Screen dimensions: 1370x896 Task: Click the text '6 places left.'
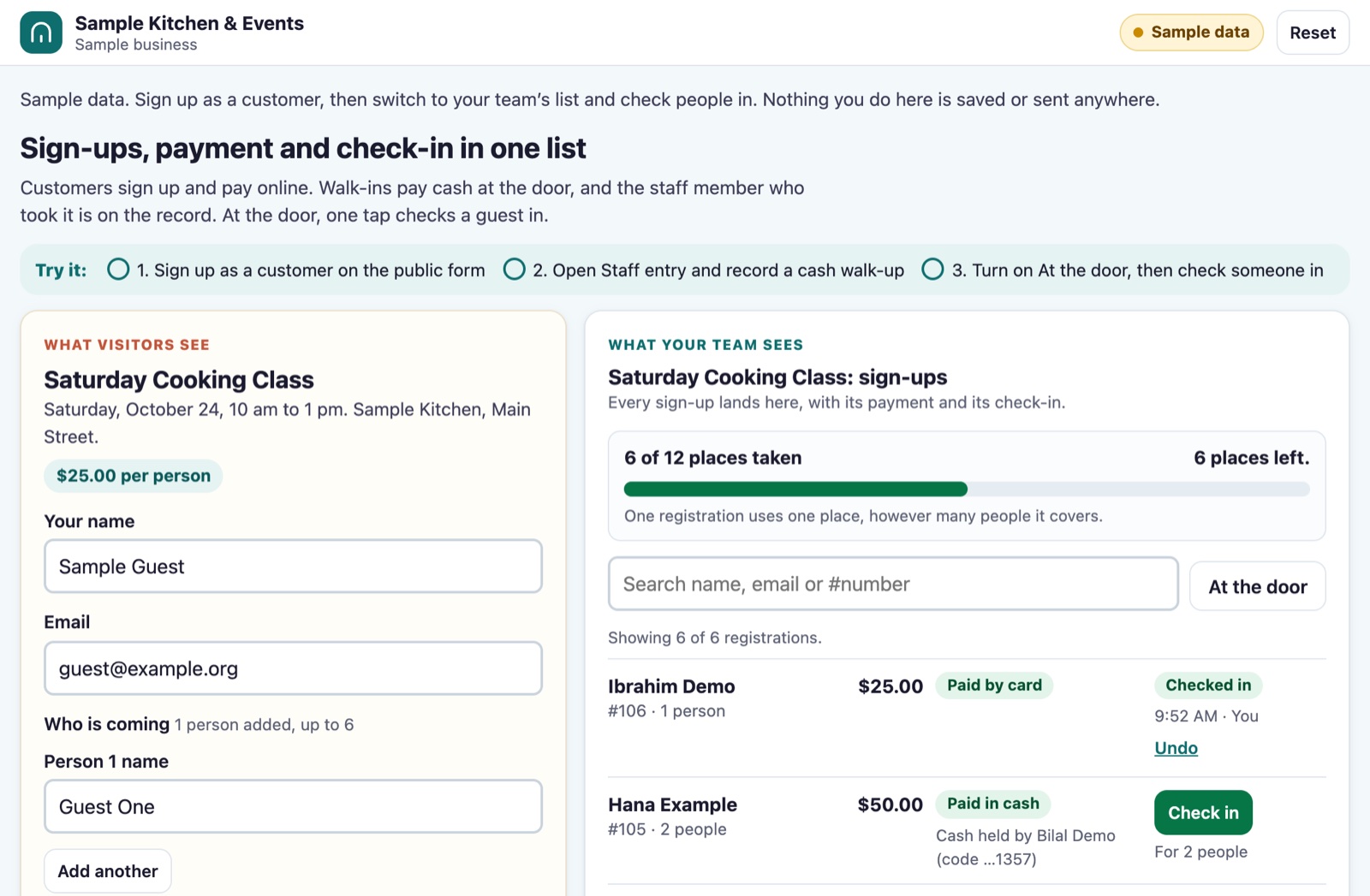pos(1252,458)
